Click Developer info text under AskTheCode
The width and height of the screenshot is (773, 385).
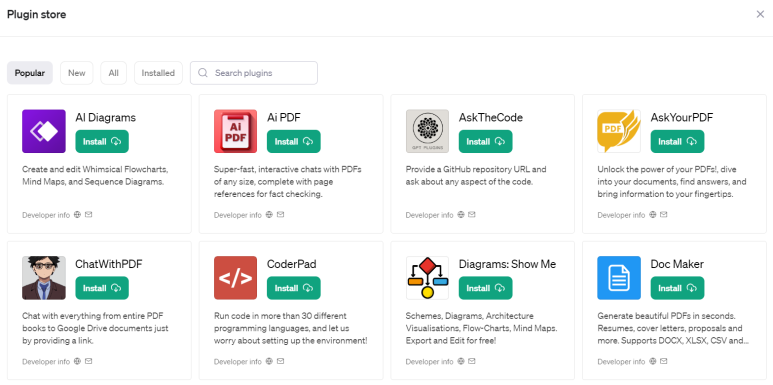pyautogui.click(x=430, y=215)
